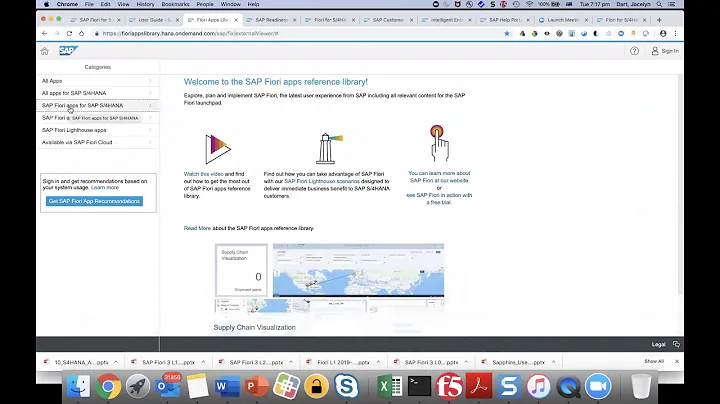Switch to the SAP Readiness browser tab
720x404 pixels.
click(x=271, y=20)
